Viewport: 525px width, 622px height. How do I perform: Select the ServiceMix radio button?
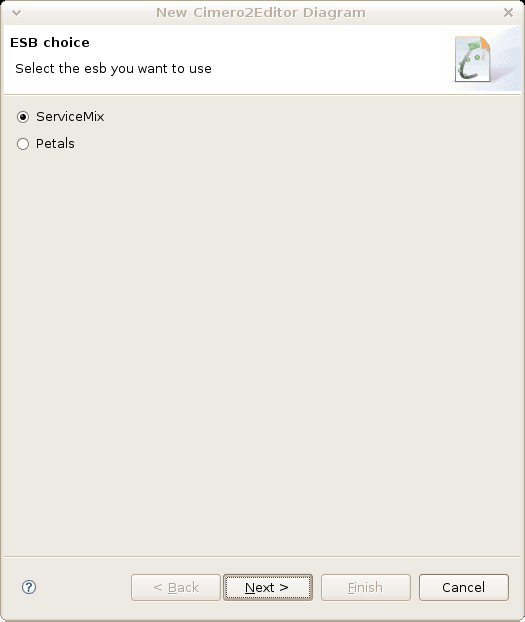[23, 117]
